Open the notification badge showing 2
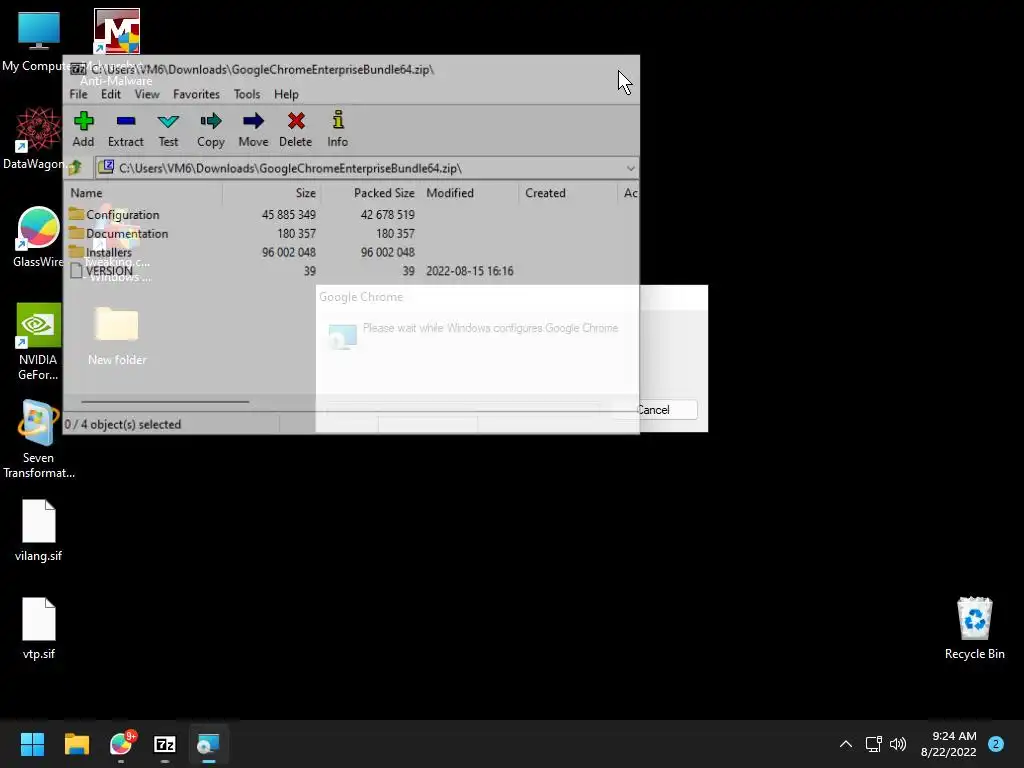Viewport: 1024px width, 768px height. point(995,744)
